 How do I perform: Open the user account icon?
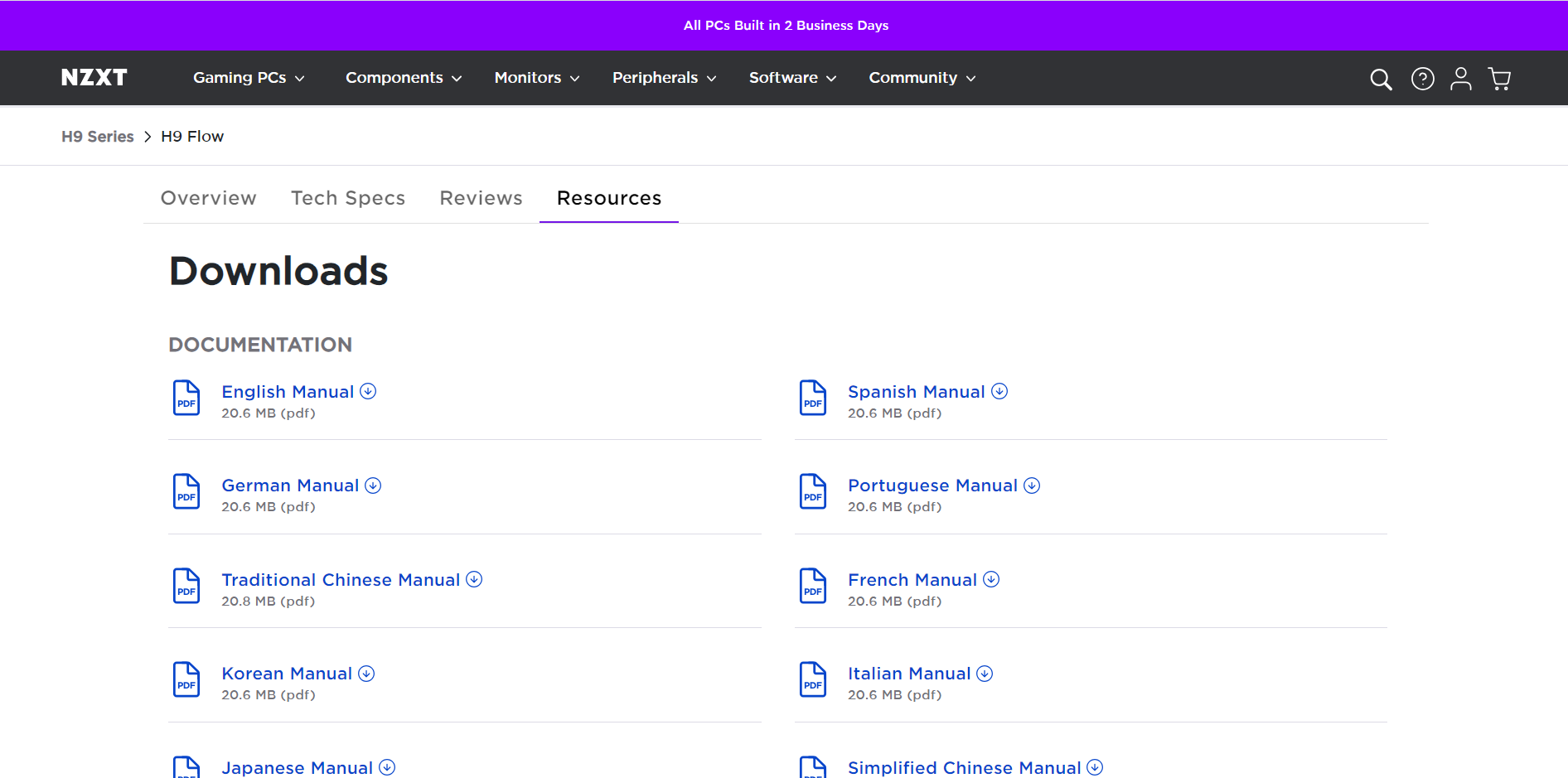(1460, 79)
